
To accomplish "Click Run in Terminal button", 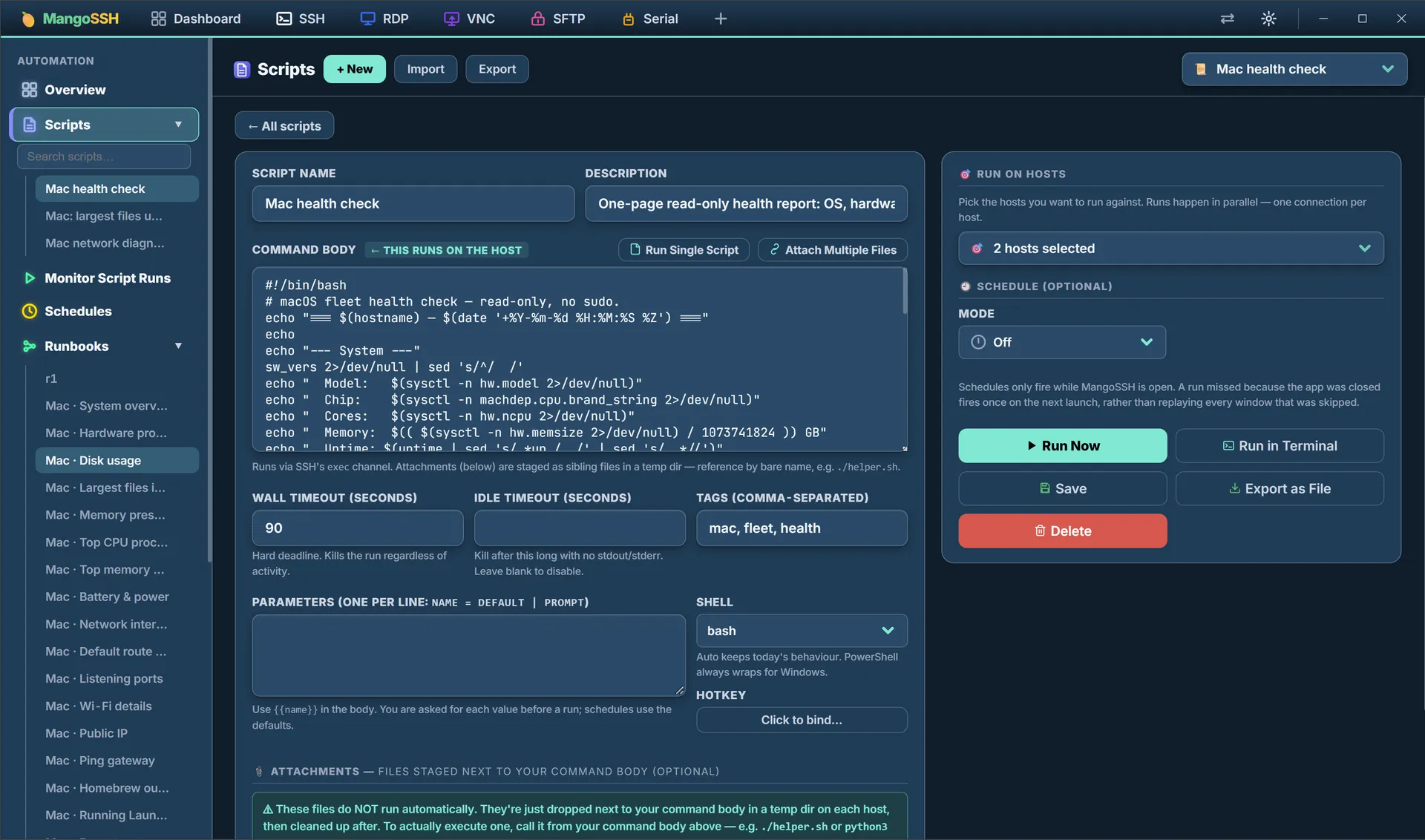I will (x=1279, y=446).
